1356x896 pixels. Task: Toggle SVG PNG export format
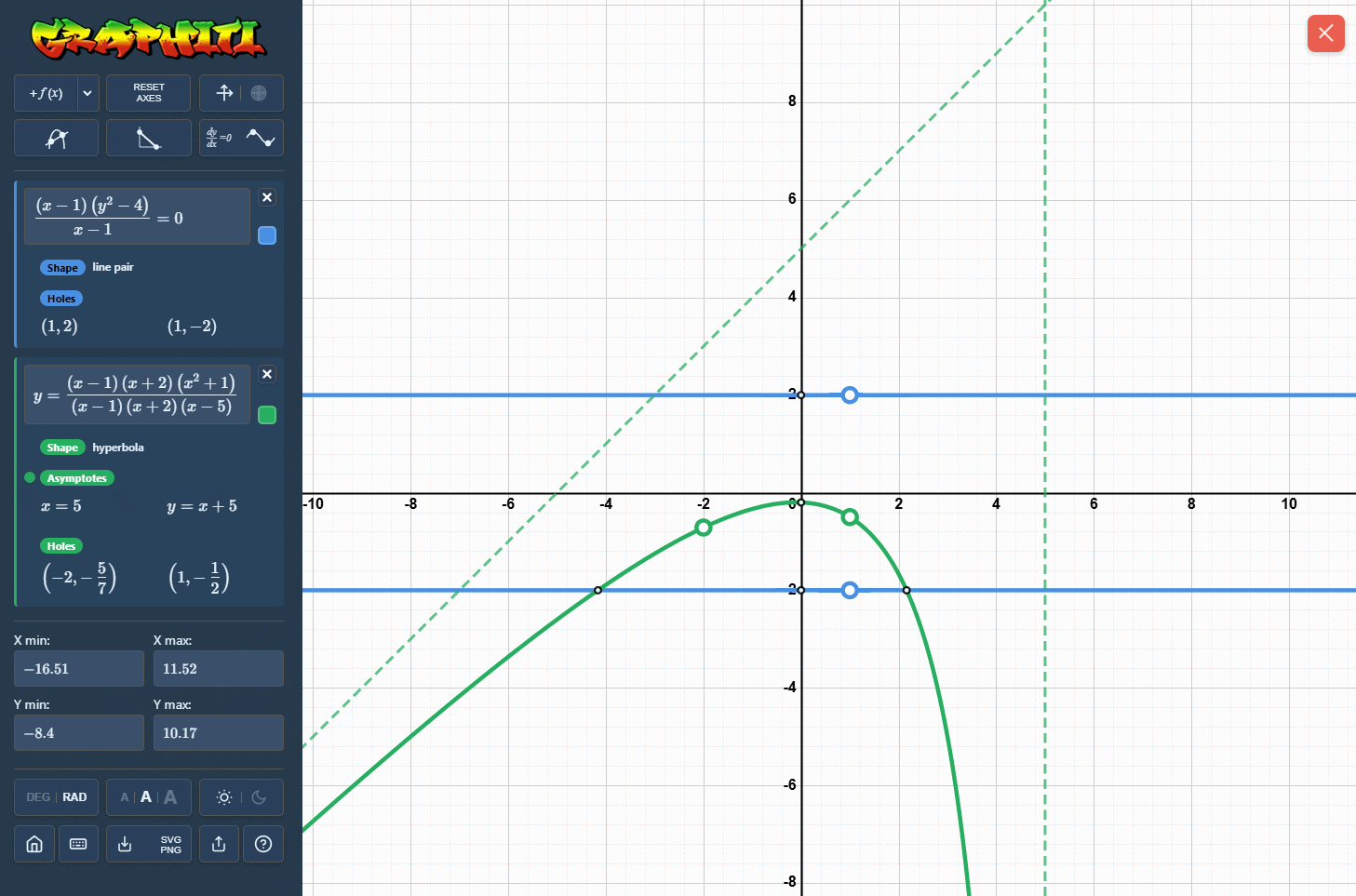coord(170,844)
